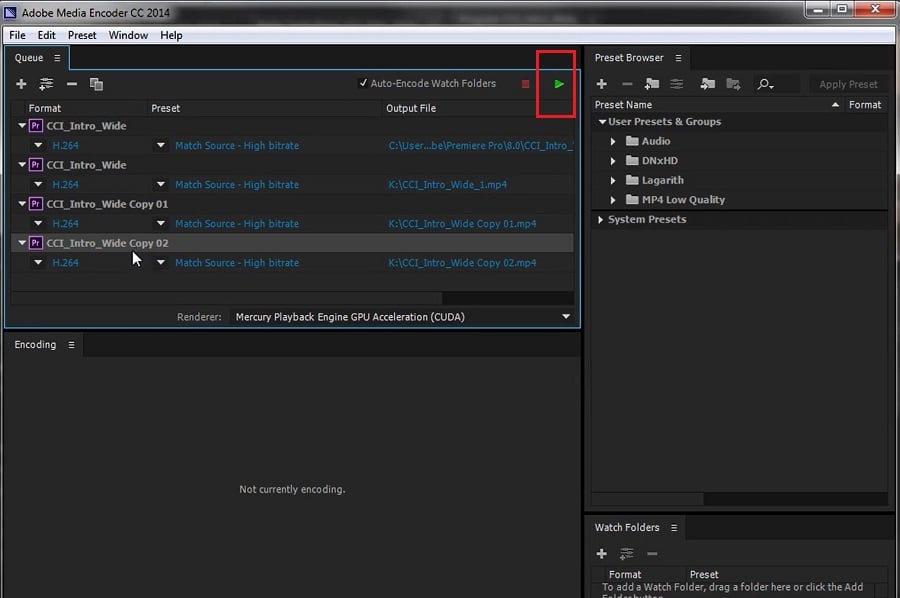
Task: Click the Duplicate icon in Queue toolbar
Action: tap(96, 84)
